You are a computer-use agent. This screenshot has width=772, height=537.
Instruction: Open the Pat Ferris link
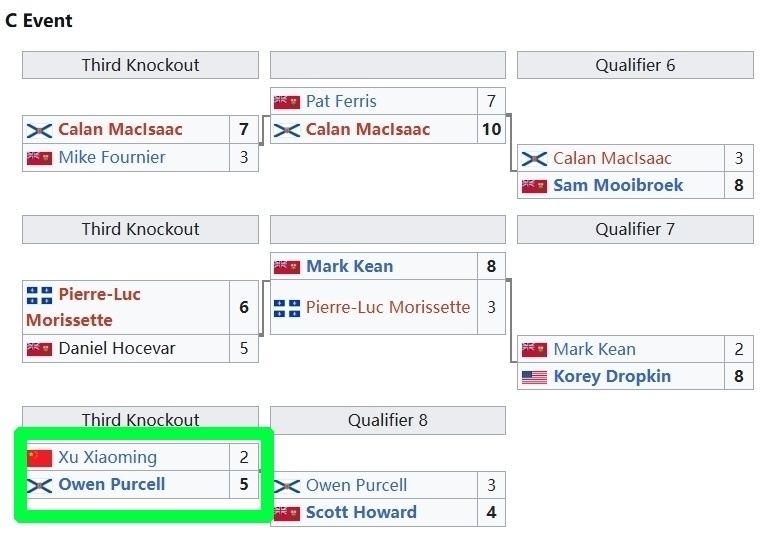click(x=341, y=102)
